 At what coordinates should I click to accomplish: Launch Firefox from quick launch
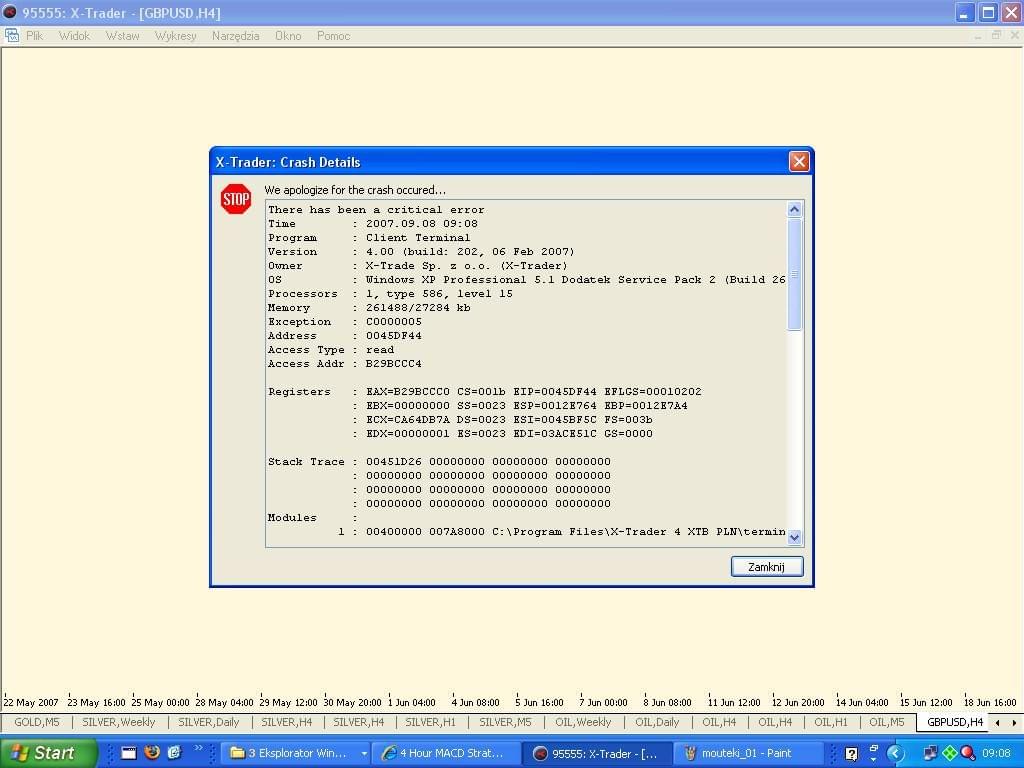(x=152, y=752)
